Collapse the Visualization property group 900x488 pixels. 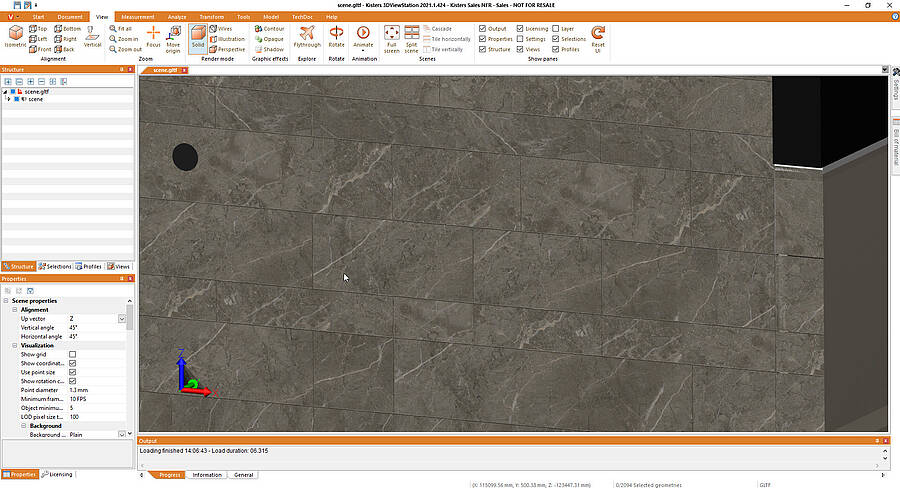15,345
